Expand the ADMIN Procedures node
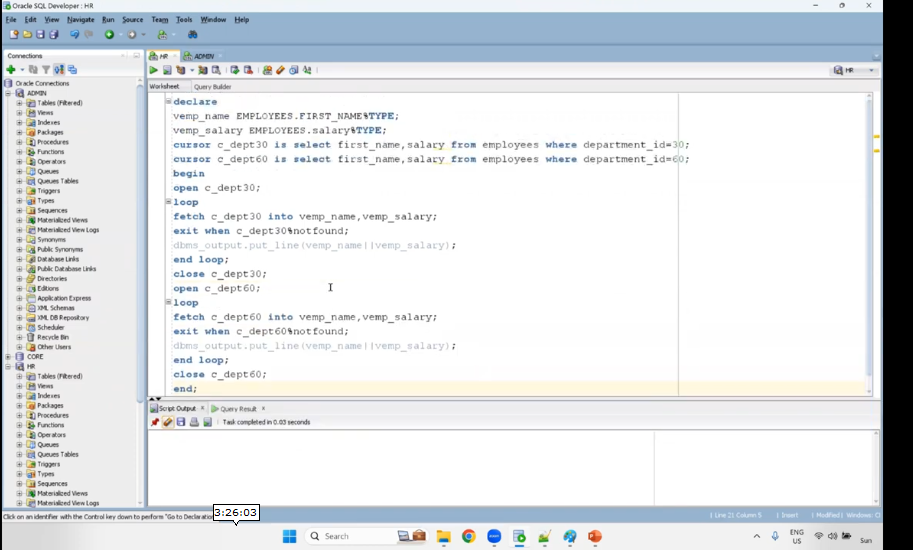 pos(19,142)
